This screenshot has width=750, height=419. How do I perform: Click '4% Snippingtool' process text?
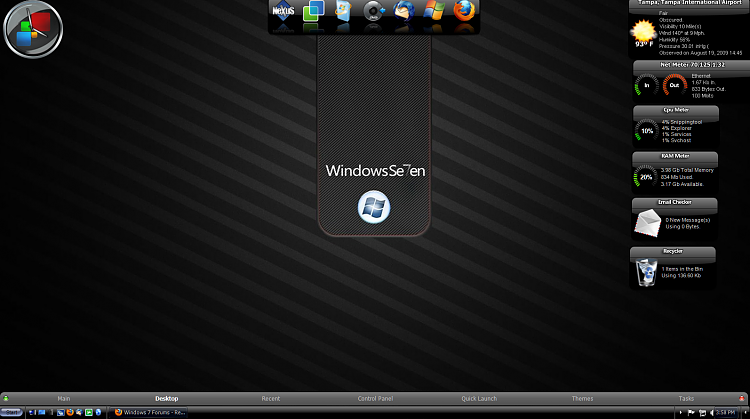tap(682, 122)
